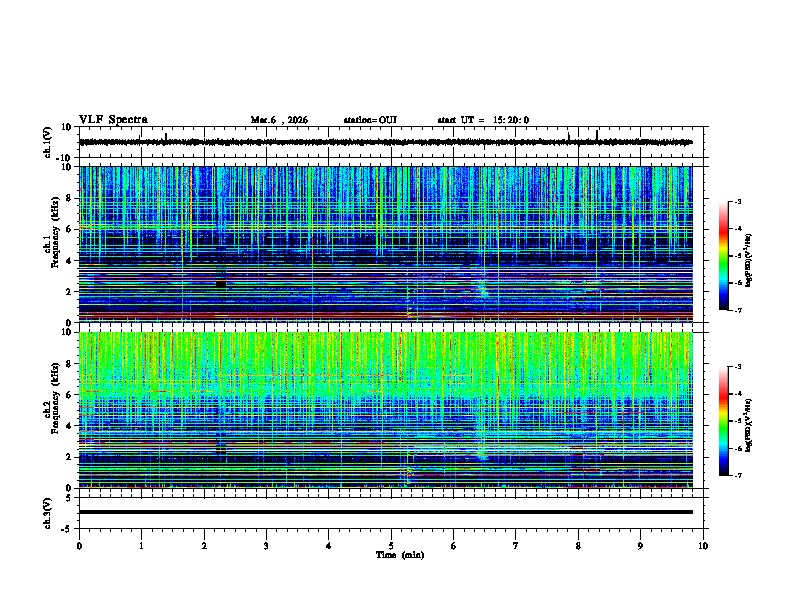
Task: Click the time axis tick label "3"
Action: point(266,546)
